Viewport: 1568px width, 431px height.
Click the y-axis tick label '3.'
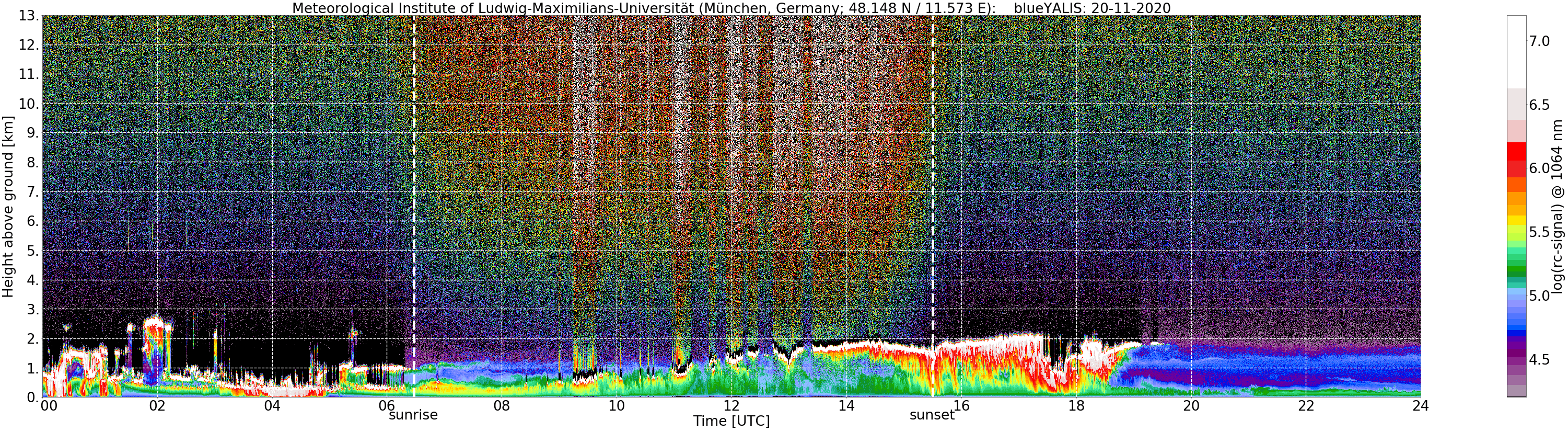coord(33,309)
